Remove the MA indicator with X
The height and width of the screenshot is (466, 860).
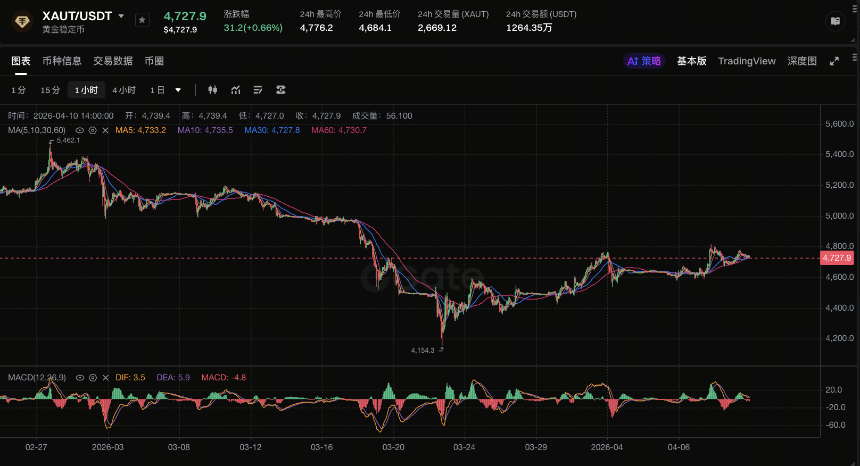[105, 130]
